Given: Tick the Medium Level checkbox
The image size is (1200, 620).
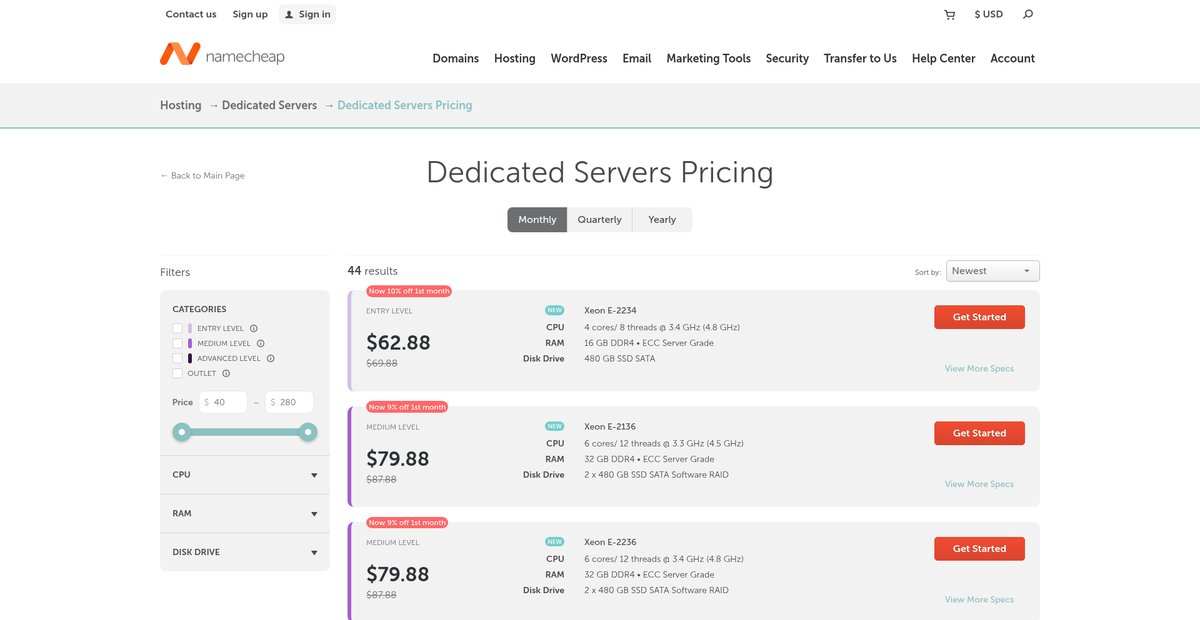Looking at the screenshot, I should coord(177,343).
